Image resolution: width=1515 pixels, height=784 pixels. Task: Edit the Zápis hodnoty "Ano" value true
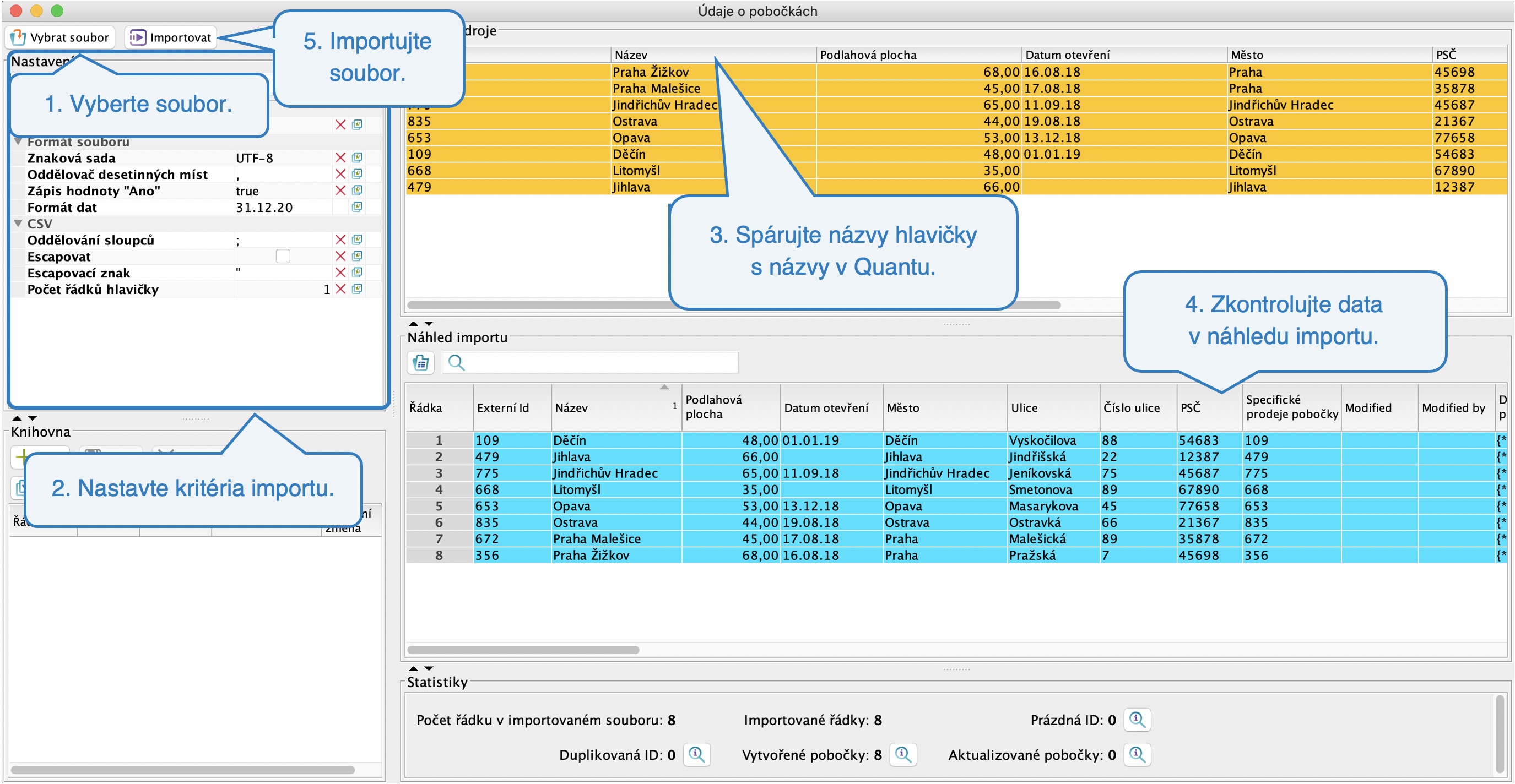[x=282, y=191]
